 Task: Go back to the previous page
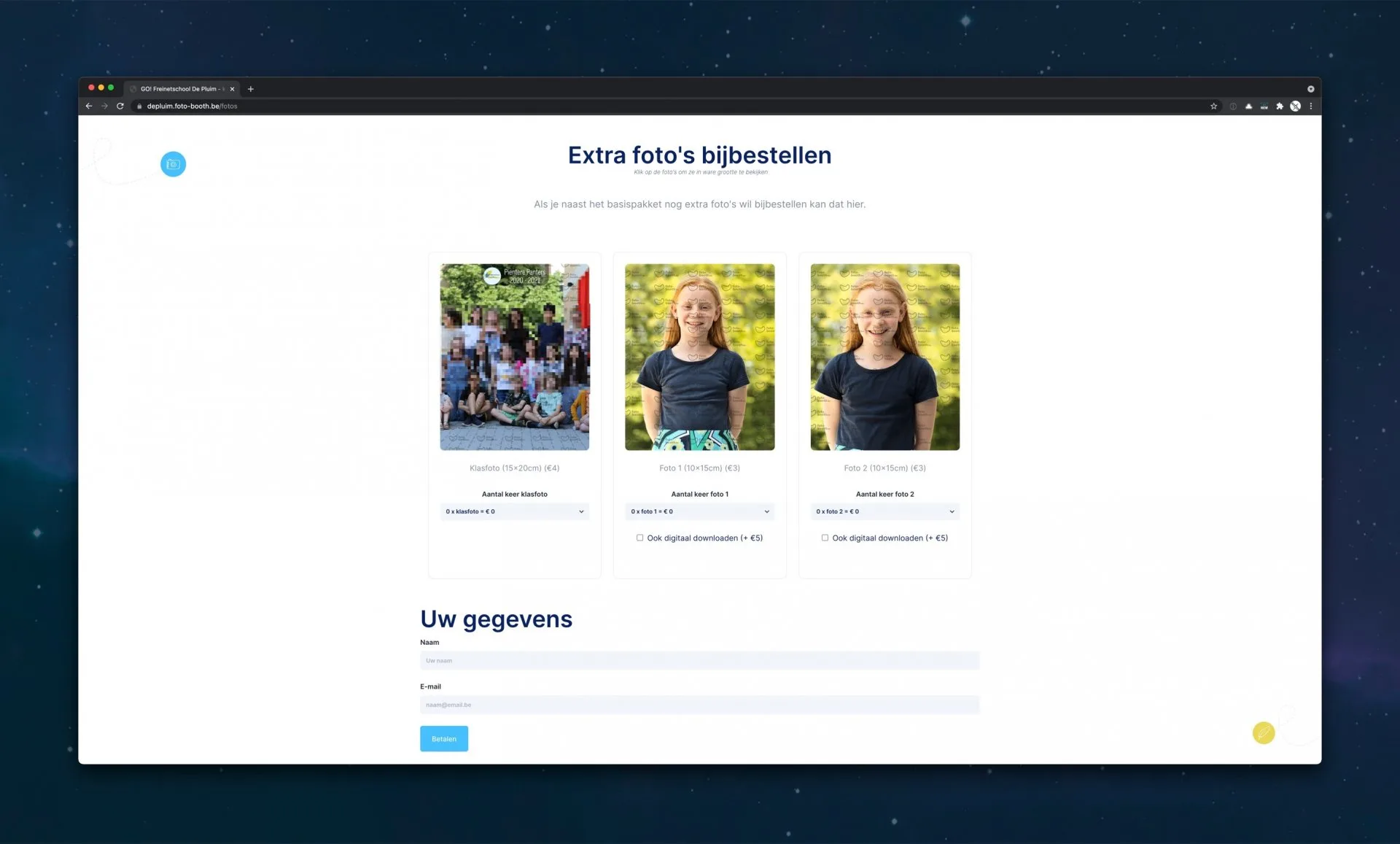tap(89, 107)
